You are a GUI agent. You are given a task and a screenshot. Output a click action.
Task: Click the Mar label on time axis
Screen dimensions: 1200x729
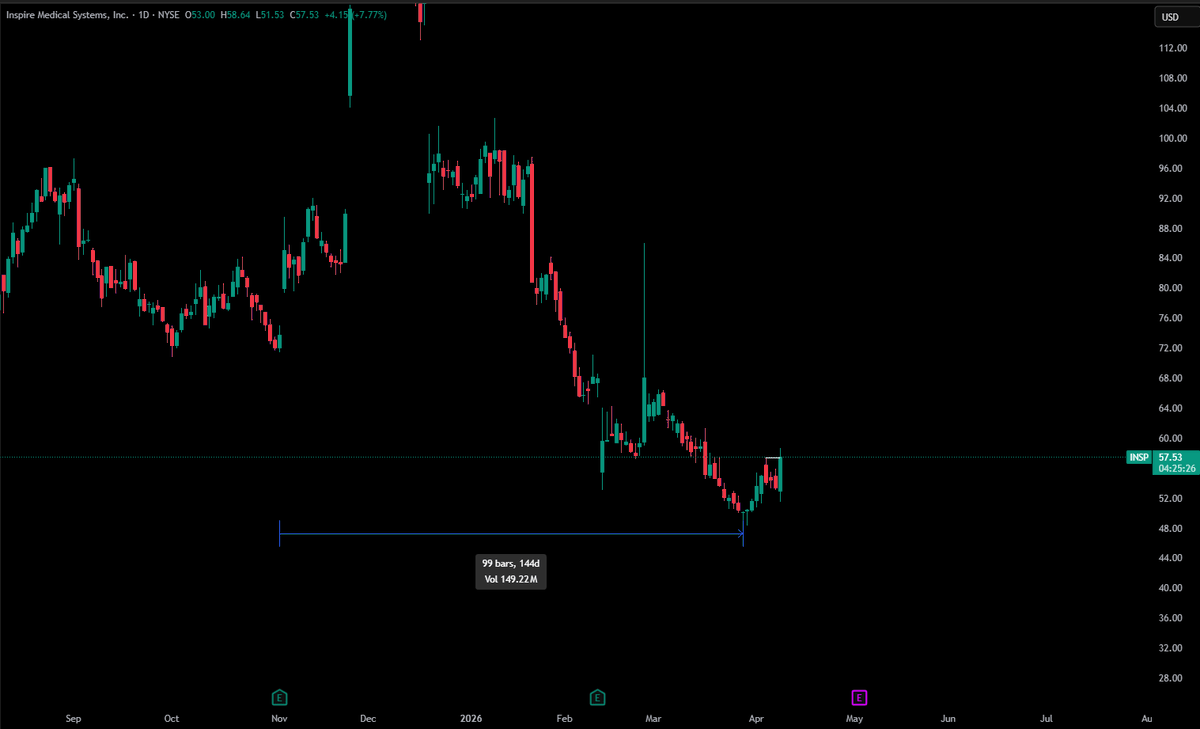click(x=653, y=718)
